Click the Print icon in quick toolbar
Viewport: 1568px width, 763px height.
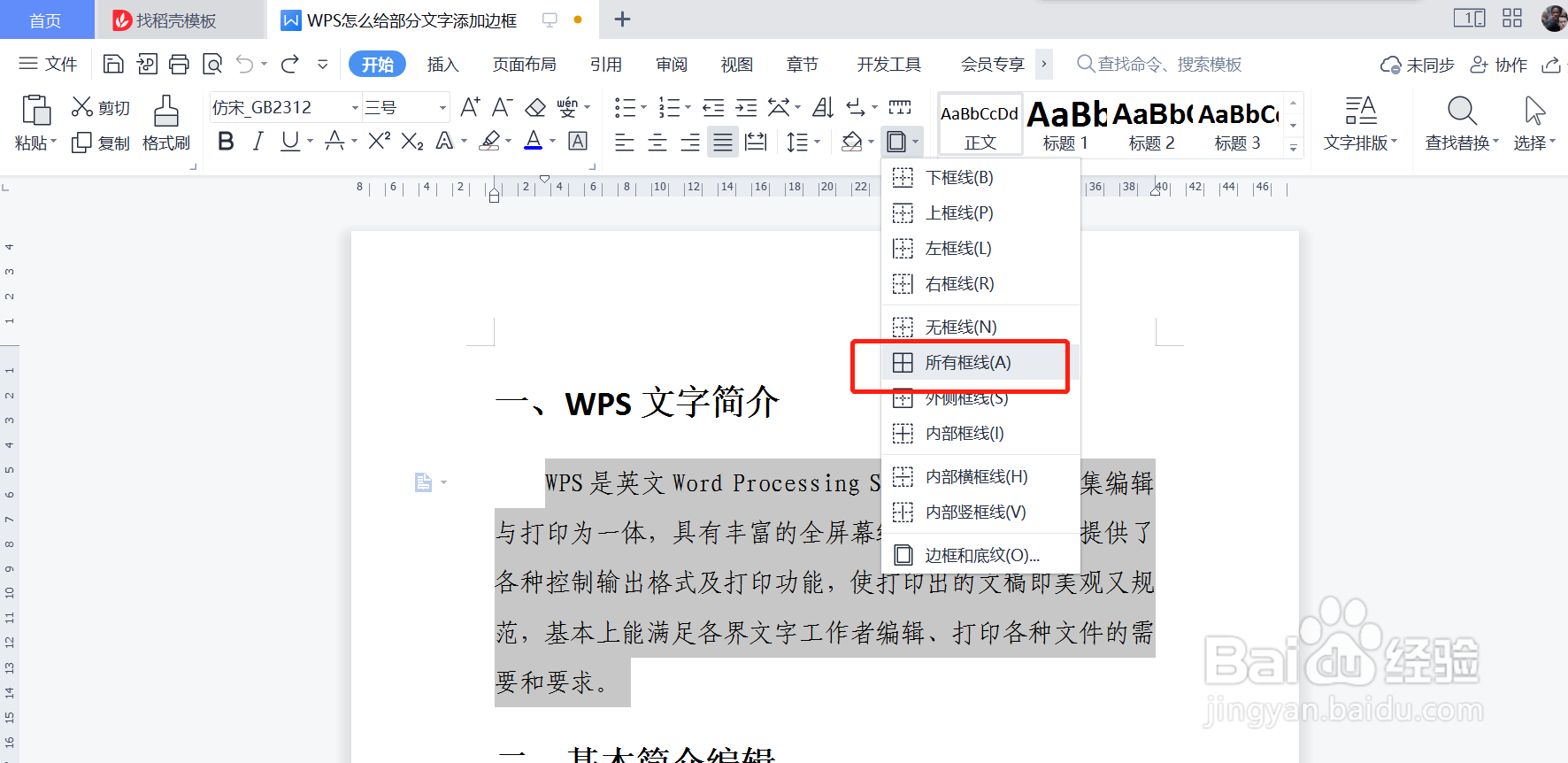point(179,64)
